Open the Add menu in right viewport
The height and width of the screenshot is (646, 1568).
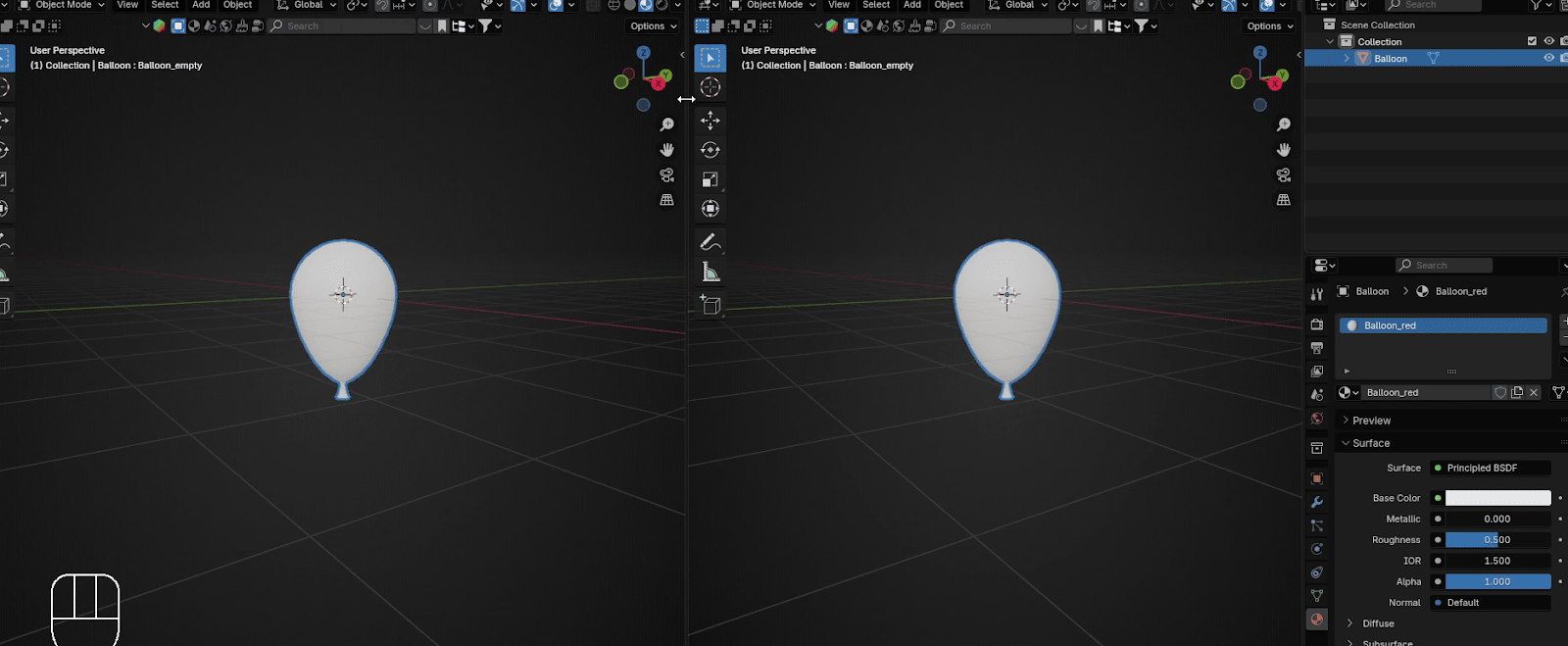click(911, 5)
